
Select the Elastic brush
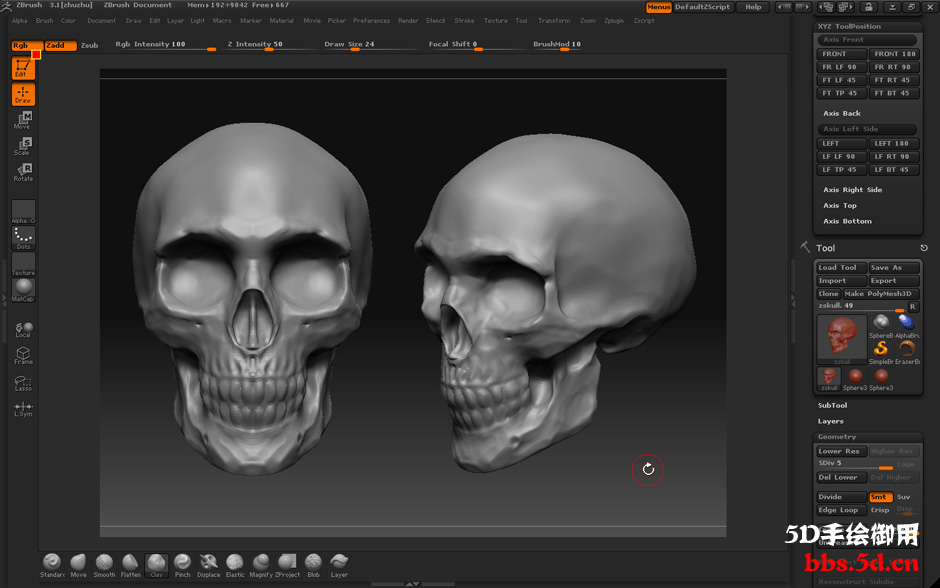click(x=235, y=565)
